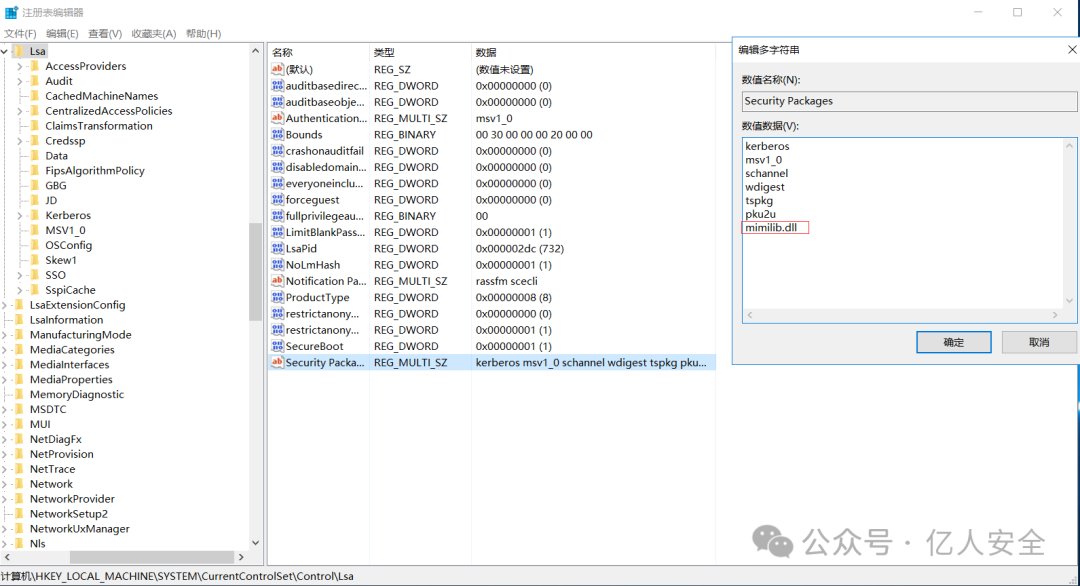Click the everyoneinclu... value icon
The width and height of the screenshot is (1080, 586).
(277, 183)
